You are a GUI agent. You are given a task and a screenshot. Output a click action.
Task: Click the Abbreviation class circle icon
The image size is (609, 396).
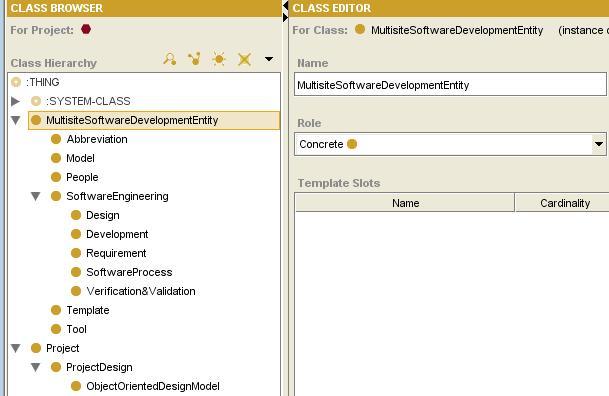[56, 139]
